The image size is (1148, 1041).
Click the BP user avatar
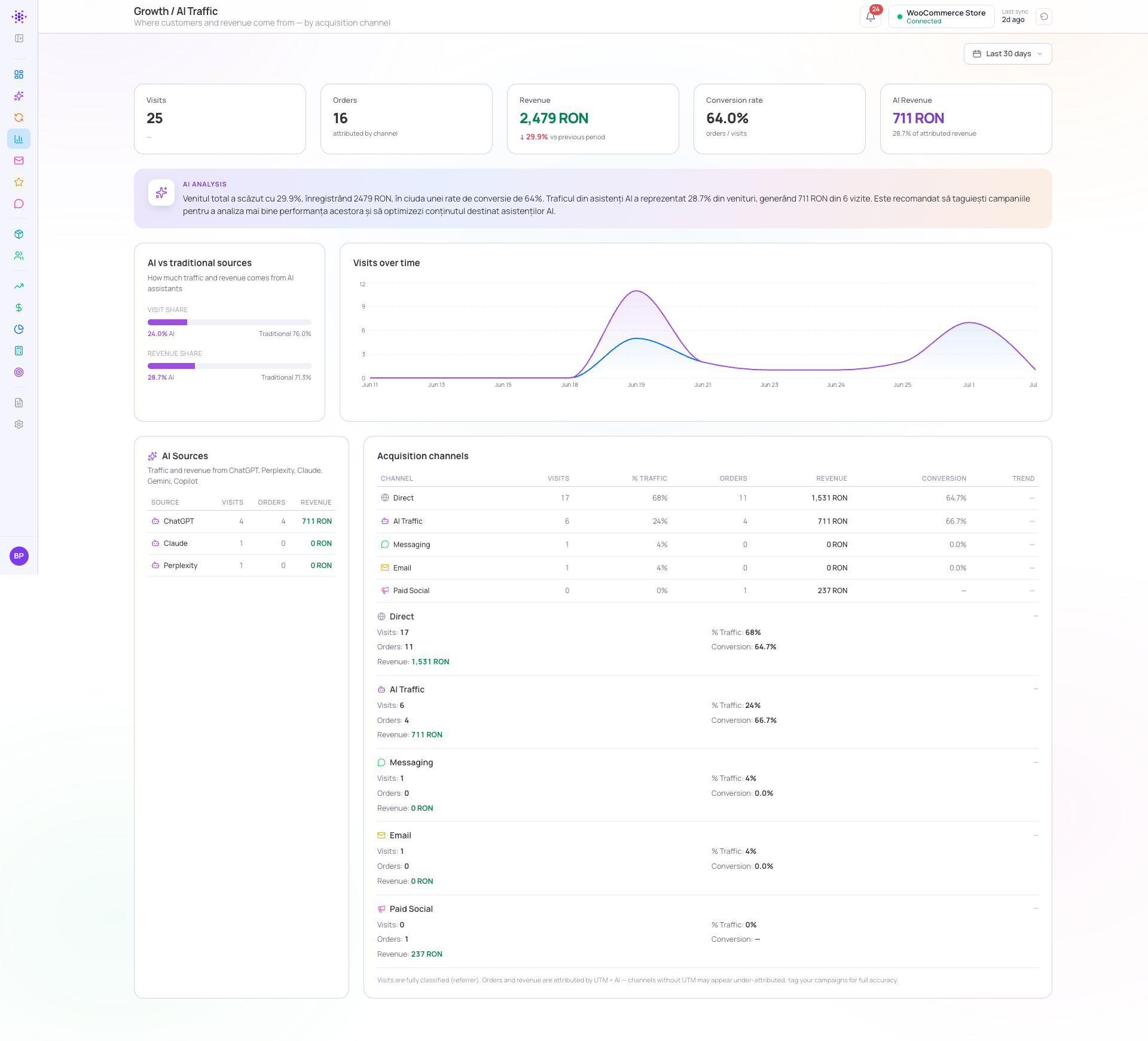(19, 556)
